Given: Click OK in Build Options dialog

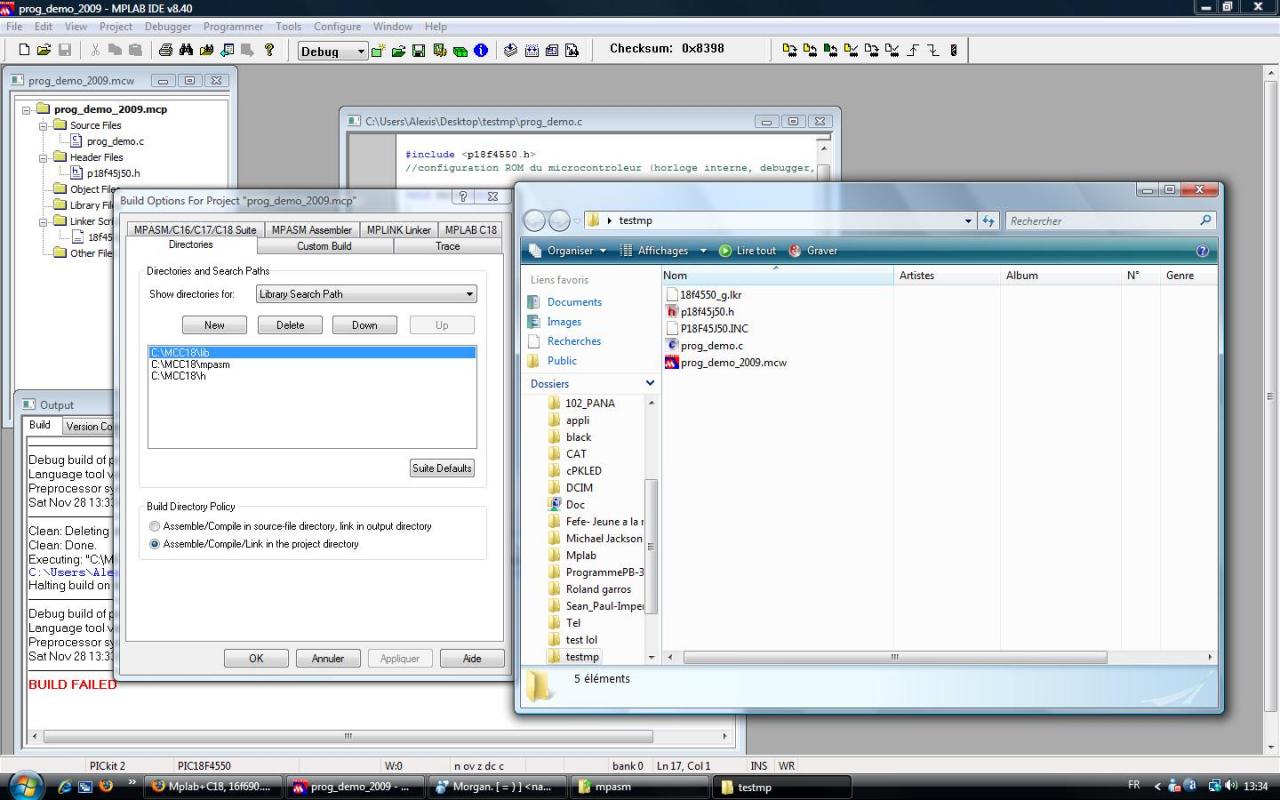Looking at the screenshot, I should pyautogui.click(x=256, y=658).
